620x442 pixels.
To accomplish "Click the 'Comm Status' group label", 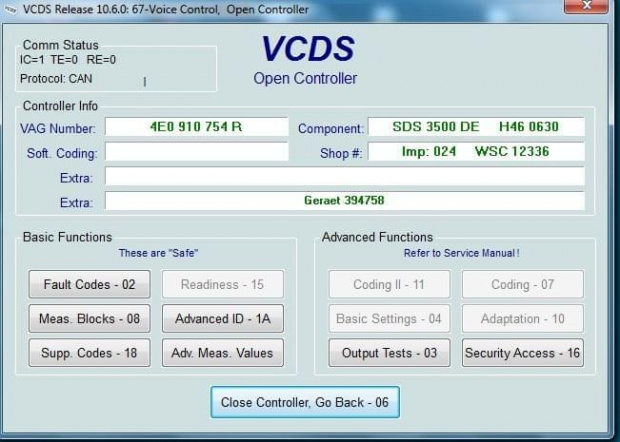I will 60,45.
